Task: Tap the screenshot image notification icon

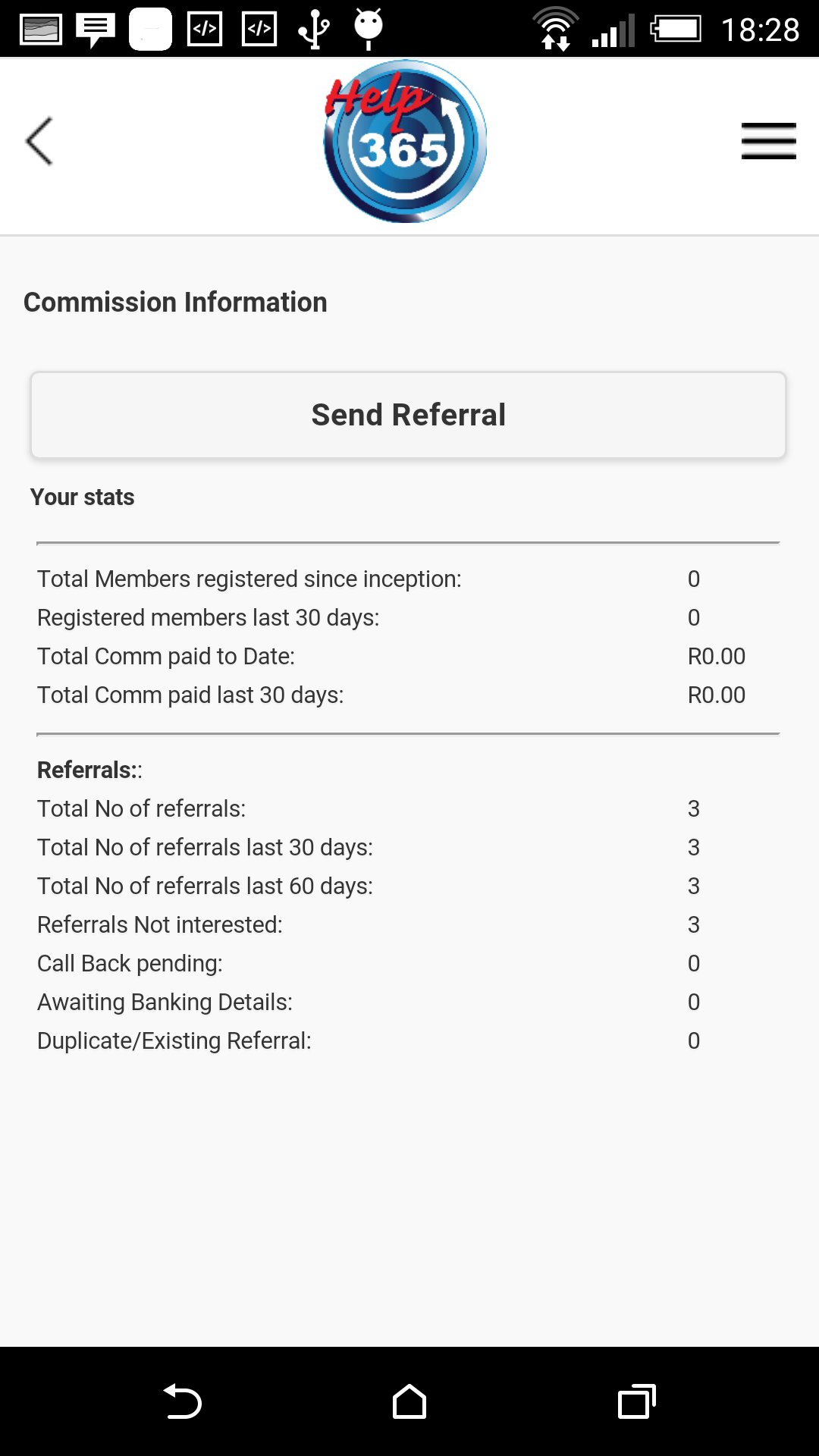Action: (41, 30)
